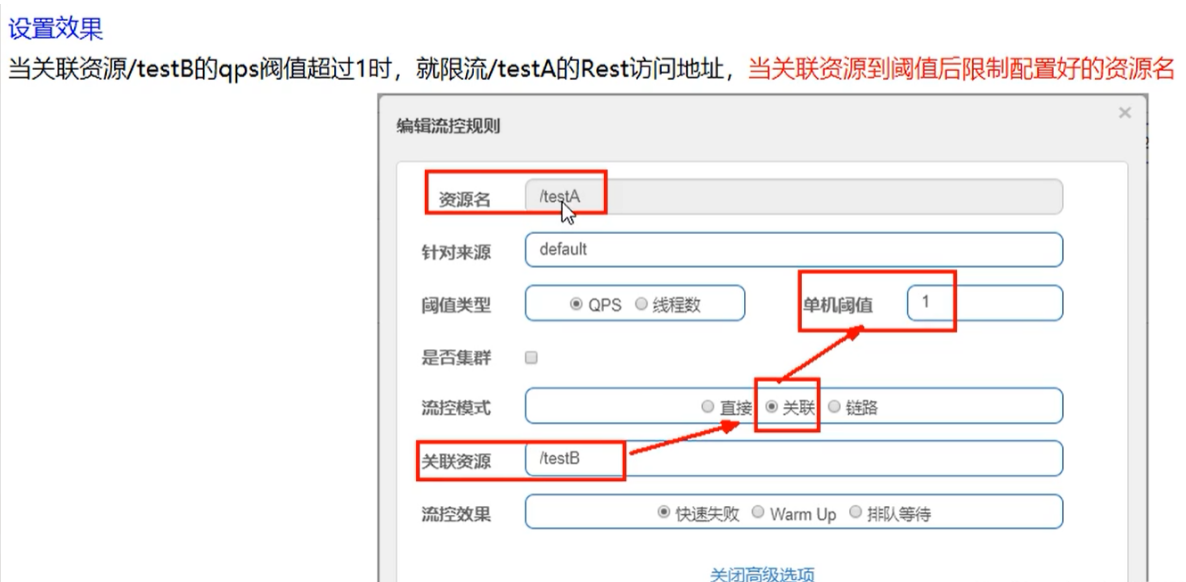
Task: Click the 流控模式 label
Action: [456, 408]
